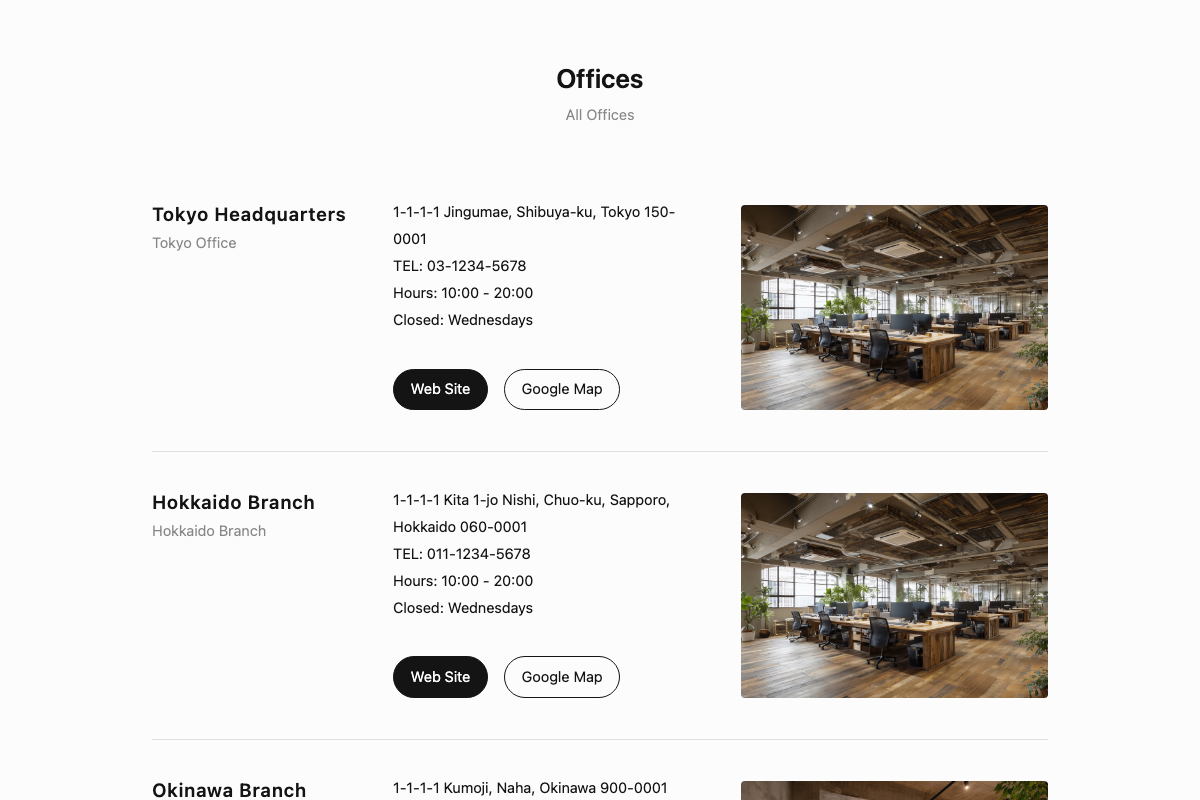Open Google Map for Tokyo Headquarters
This screenshot has width=1200, height=800.
click(561, 389)
